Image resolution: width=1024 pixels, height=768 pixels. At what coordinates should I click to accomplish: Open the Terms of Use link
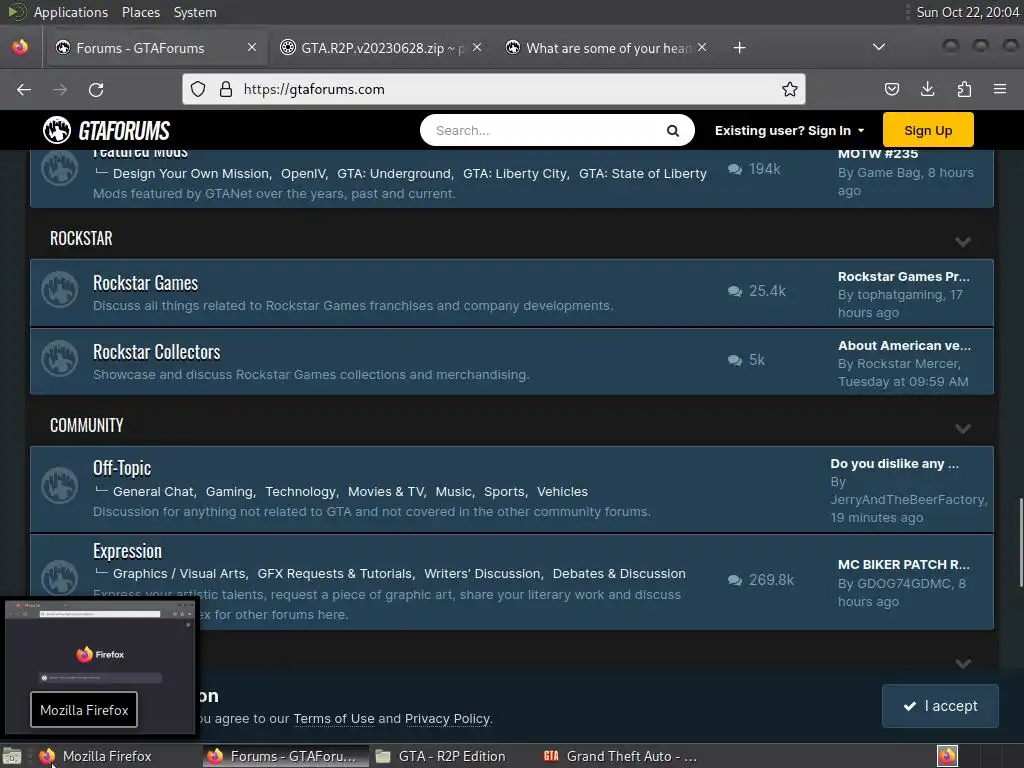point(334,718)
